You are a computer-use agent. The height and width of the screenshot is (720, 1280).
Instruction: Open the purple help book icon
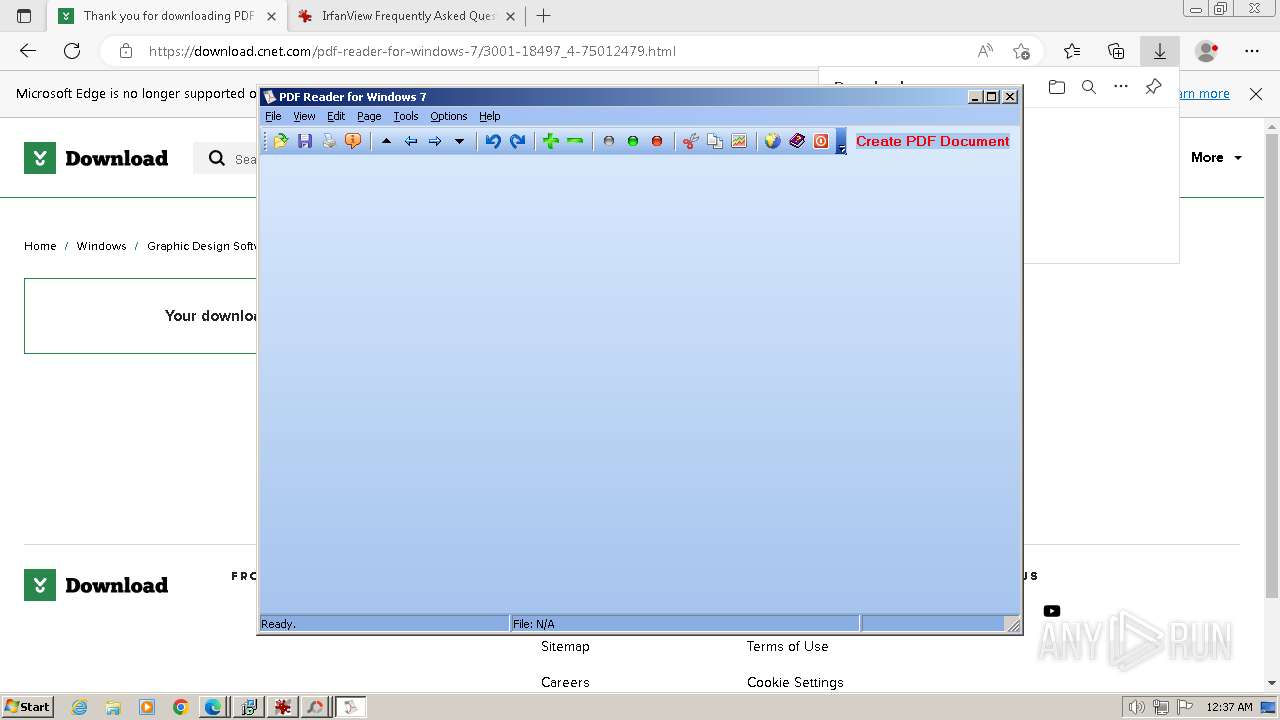tap(797, 141)
